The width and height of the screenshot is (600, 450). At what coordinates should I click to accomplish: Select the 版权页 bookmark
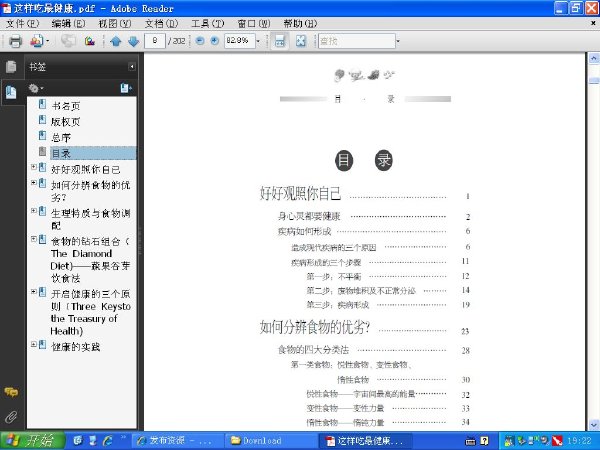click(x=65, y=122)
